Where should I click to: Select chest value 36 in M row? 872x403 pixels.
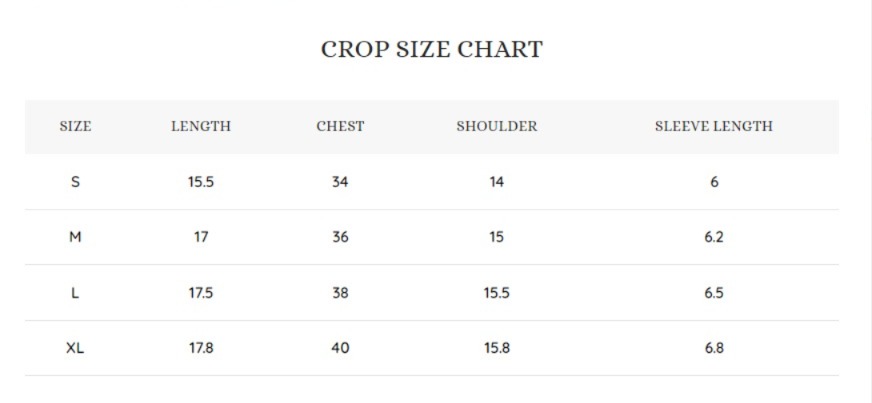tap(340, 238)
